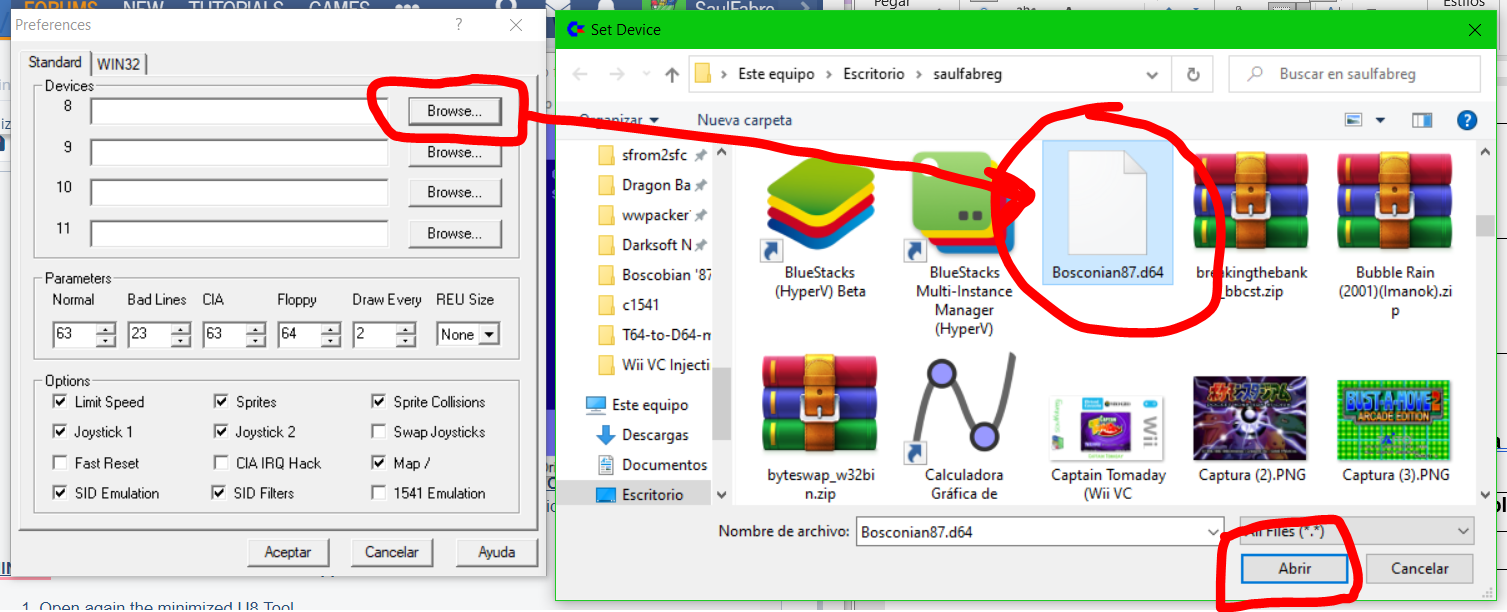This screenshot has width=1507, height=612.
Task: Expand the address bar history dropdown
Action: 1154,74
